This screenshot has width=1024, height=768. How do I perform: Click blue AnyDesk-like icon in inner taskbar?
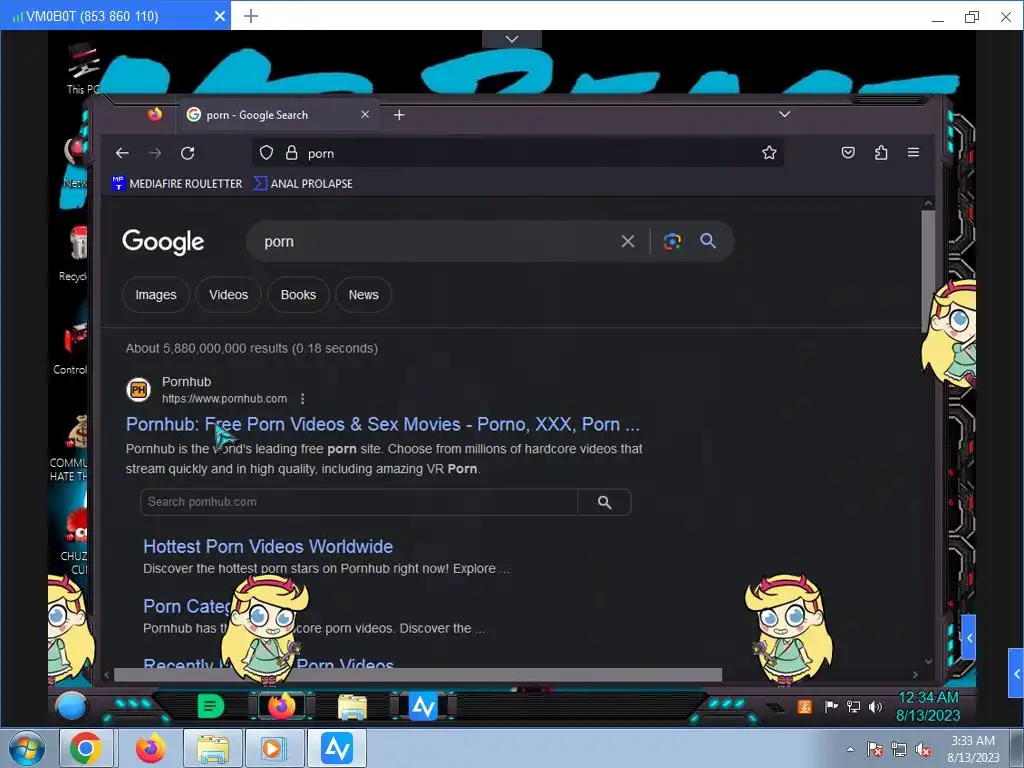tap(423, 706)
